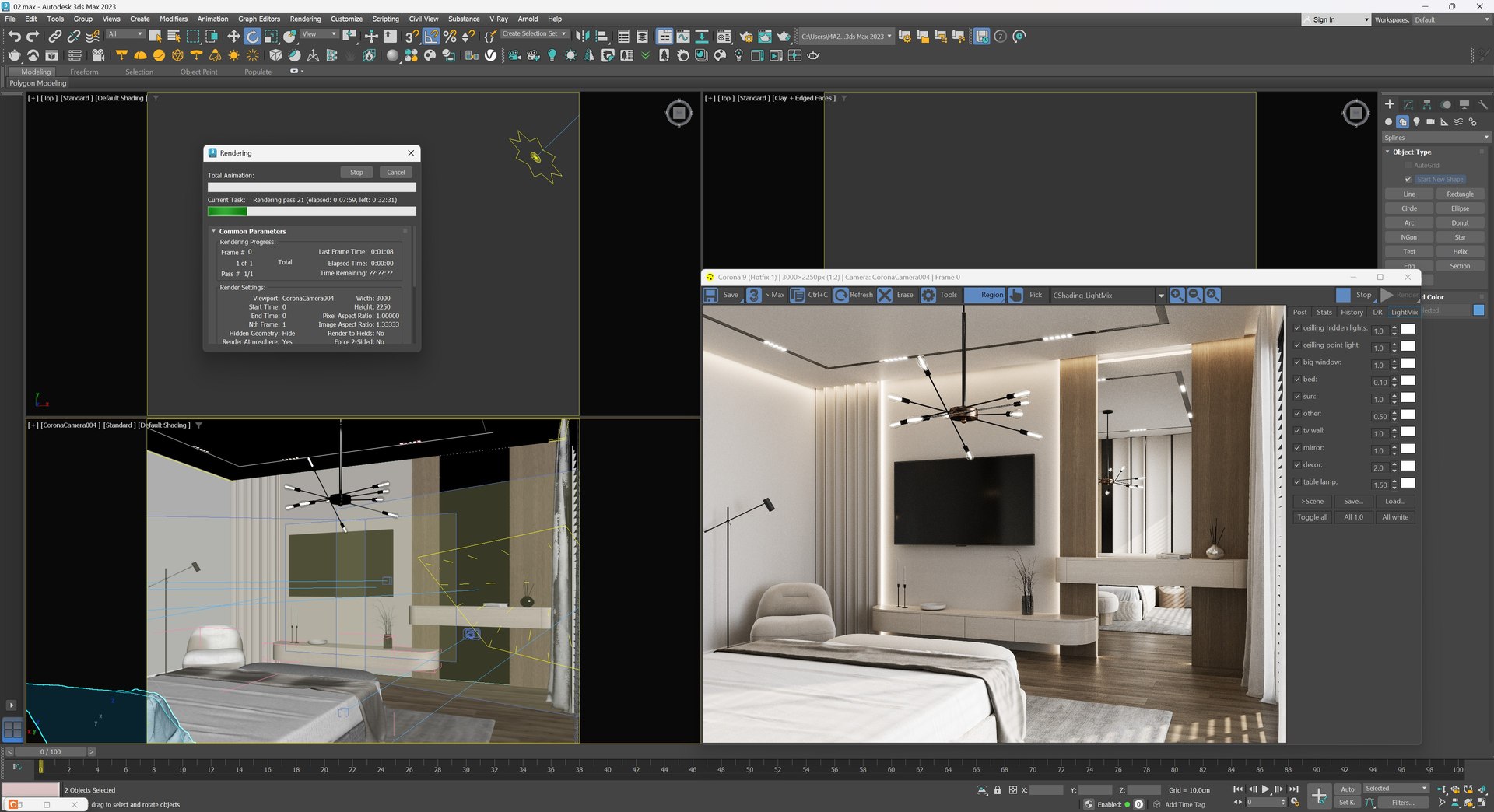Uncheck the 'tv wall' light checkbox
This screenshot has height=812, width=1494.
click(x=1297, y=431)
